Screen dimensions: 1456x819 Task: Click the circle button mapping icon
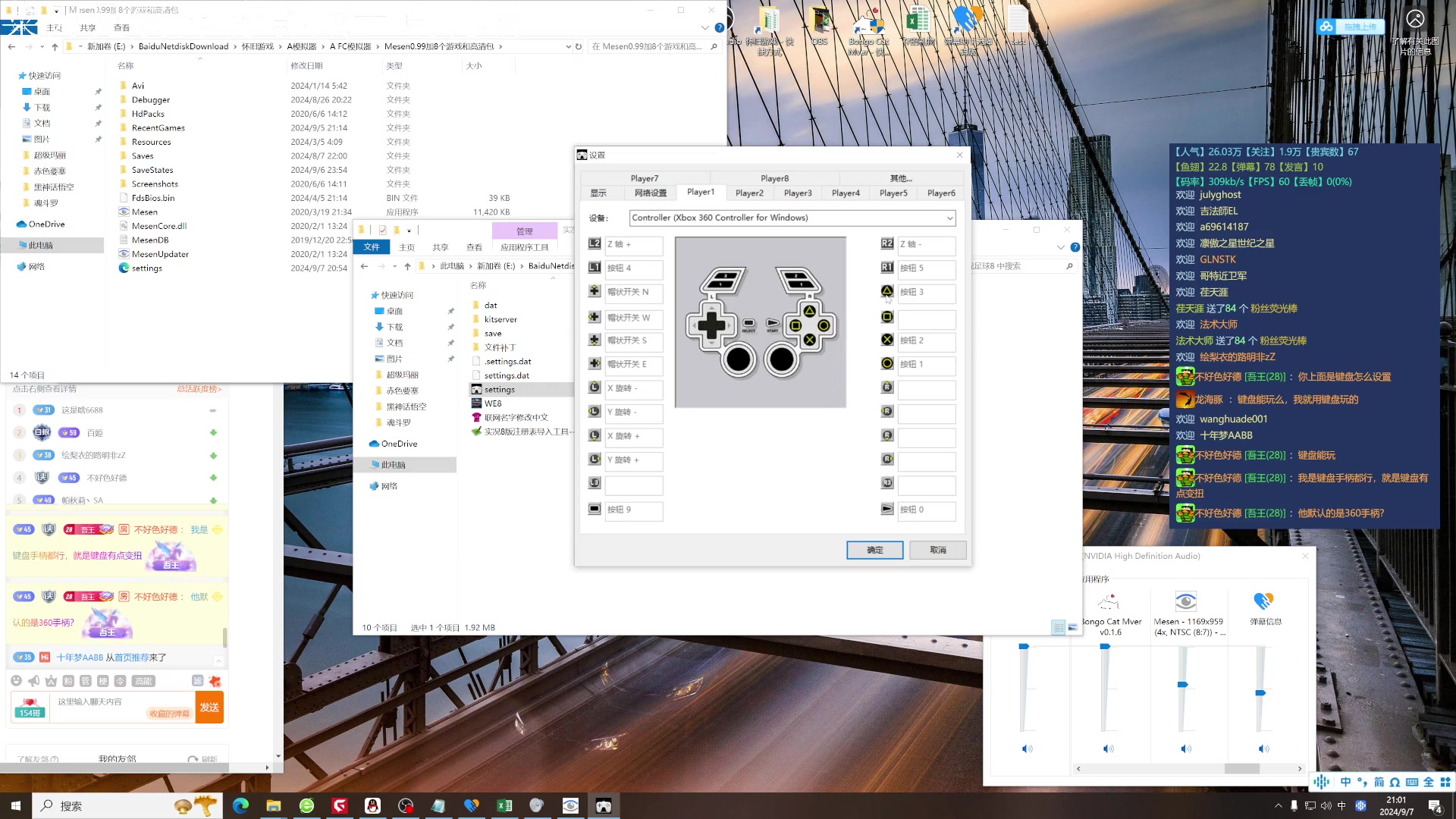coord(886,363)
